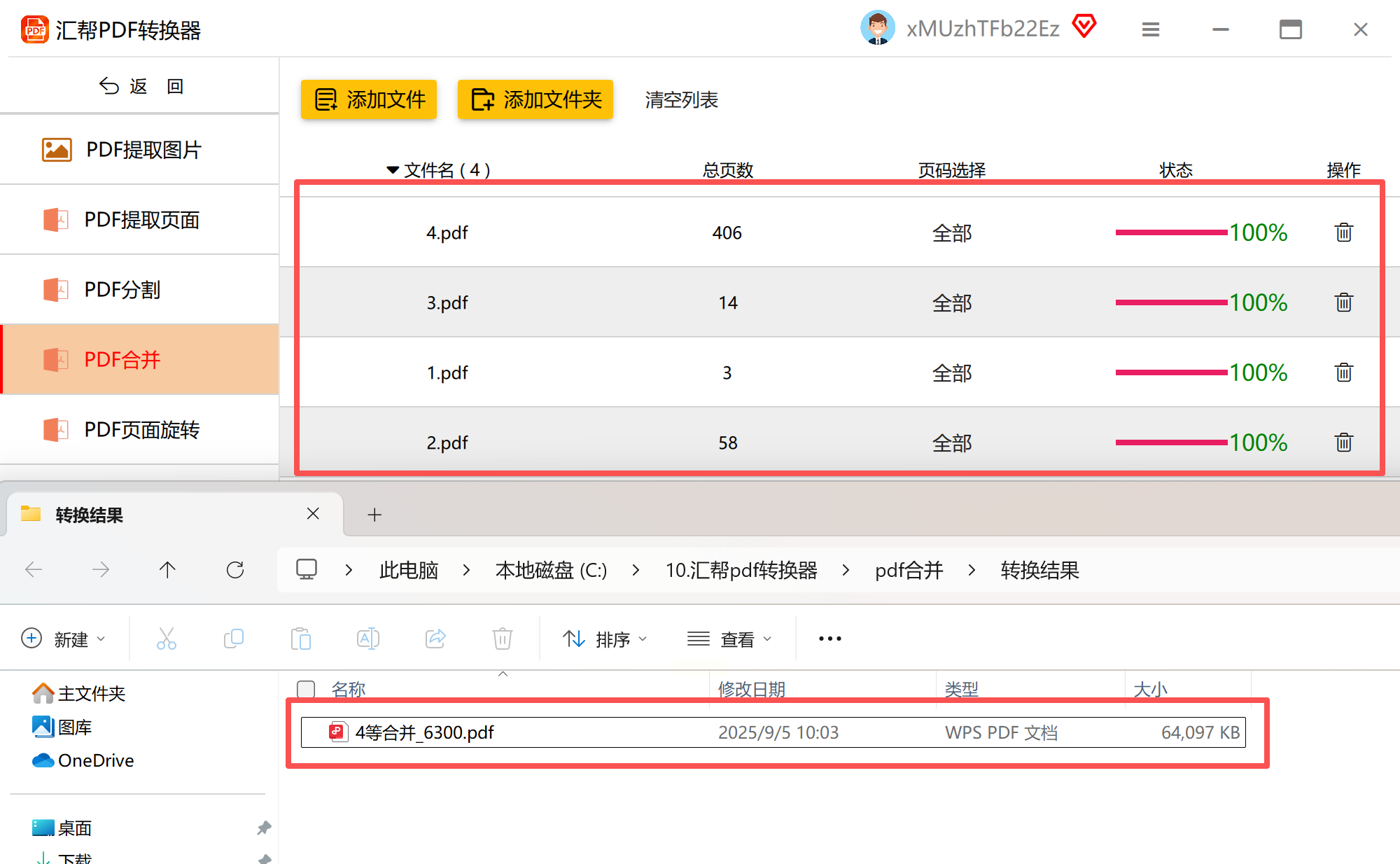Remove 2.pdf with its trash icon
The height and width of the screenshot is (864, 1400).
click(1343, 443)
